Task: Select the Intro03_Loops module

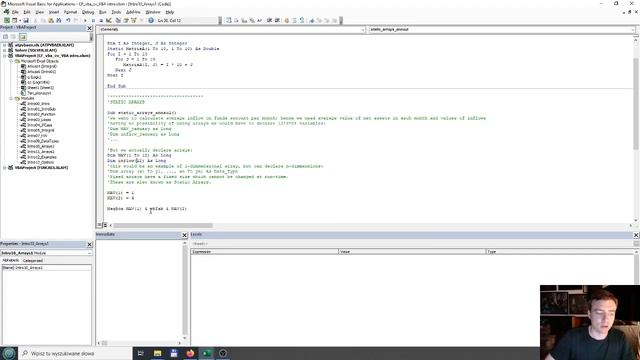Action: 39,120
